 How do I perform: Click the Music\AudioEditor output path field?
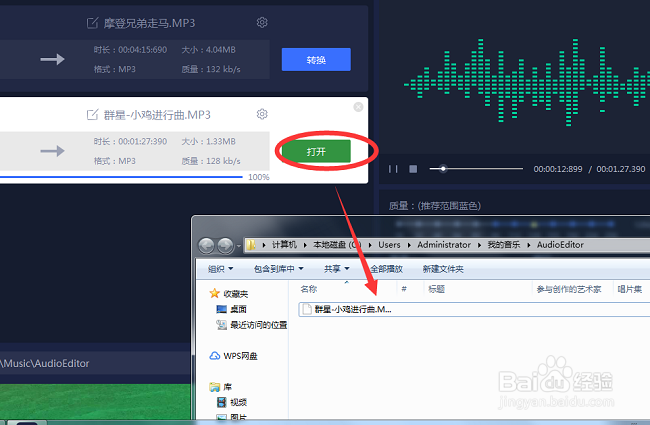pos(95,363)
